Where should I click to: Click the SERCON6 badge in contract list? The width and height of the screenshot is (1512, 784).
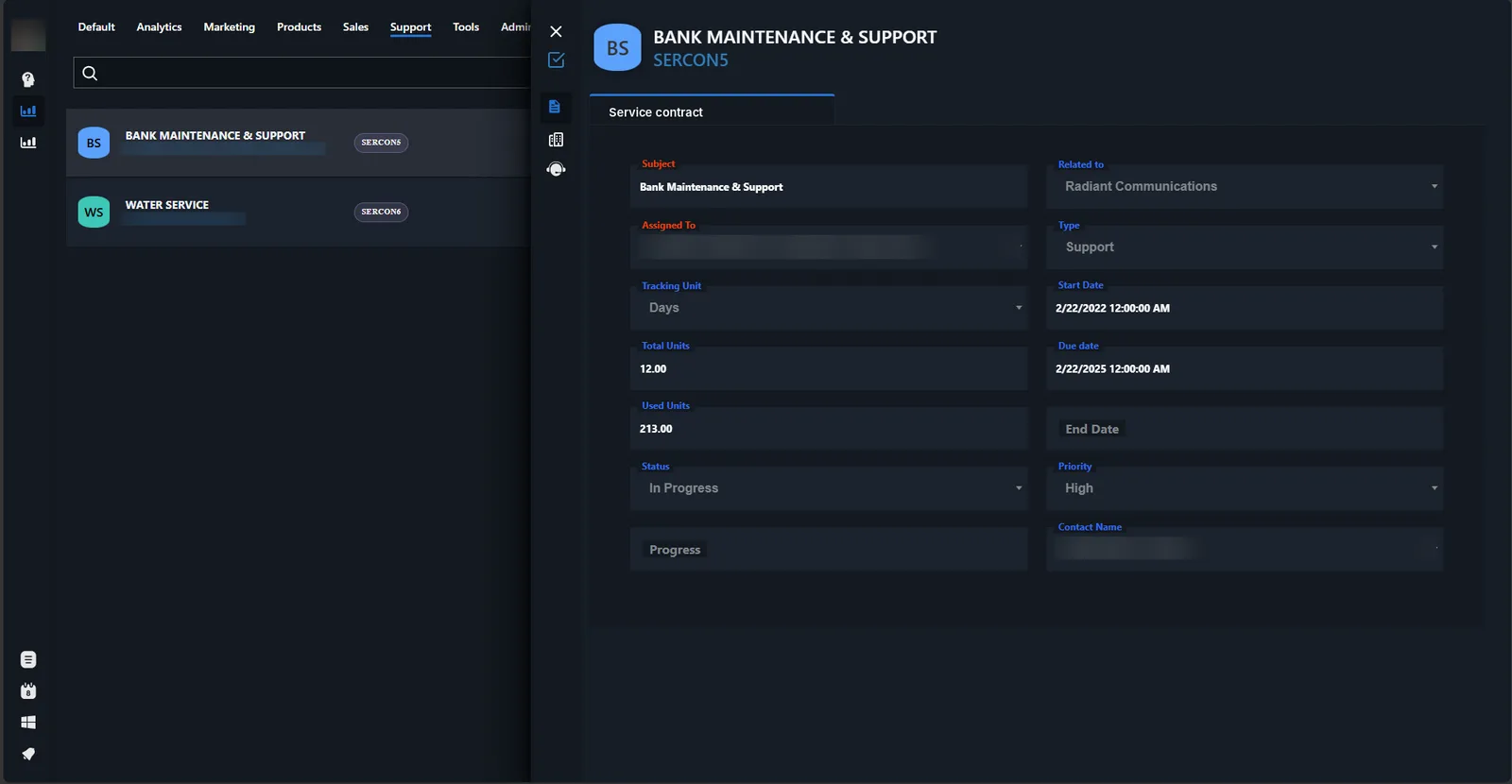pyautogui.click(x=381, y=212)
